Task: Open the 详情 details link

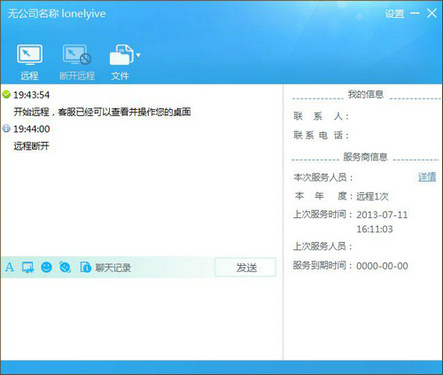Action: click(x=427, y=177)
